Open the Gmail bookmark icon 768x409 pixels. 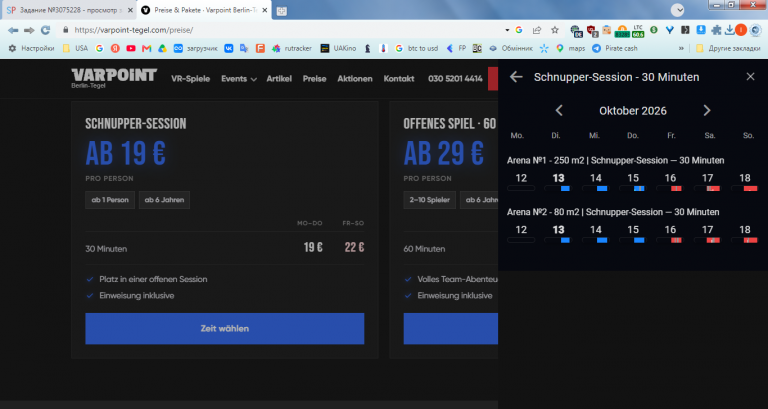click(146, 48)
